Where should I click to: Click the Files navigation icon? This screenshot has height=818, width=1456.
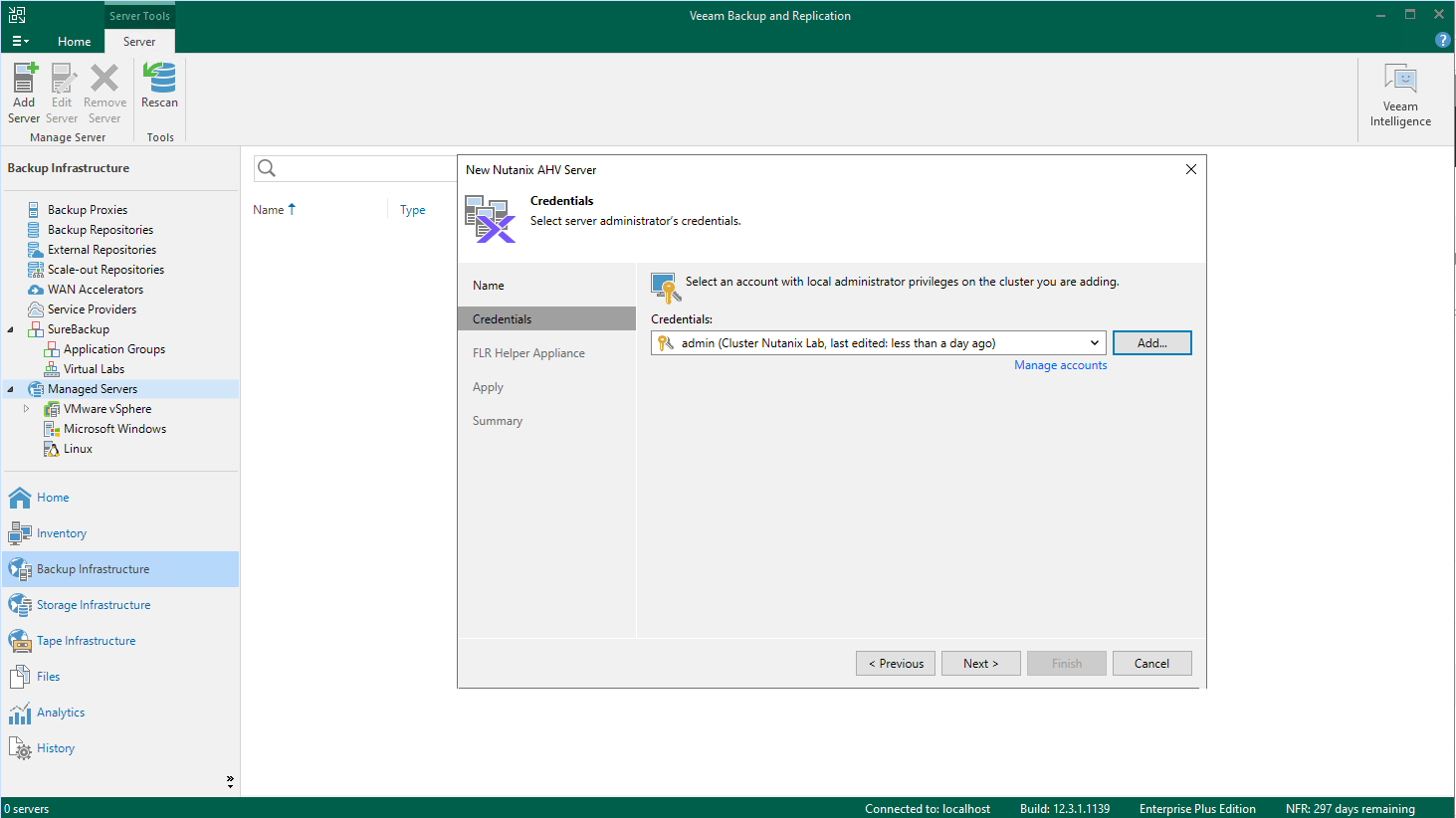click(x=20, y=677)
